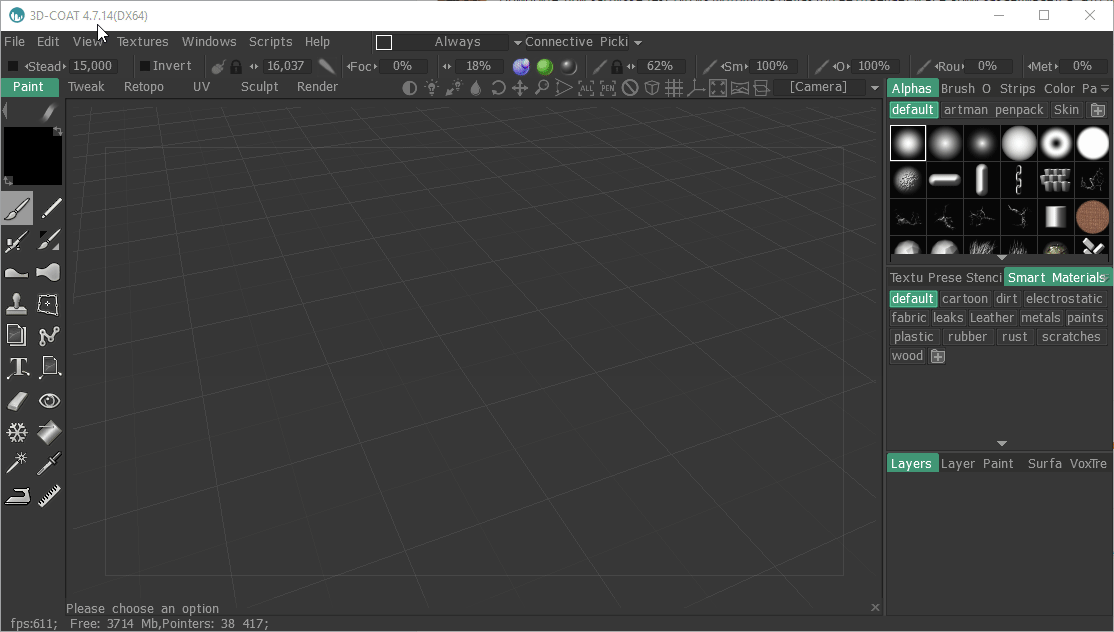Select the Eraser tool

click(16, 401)
